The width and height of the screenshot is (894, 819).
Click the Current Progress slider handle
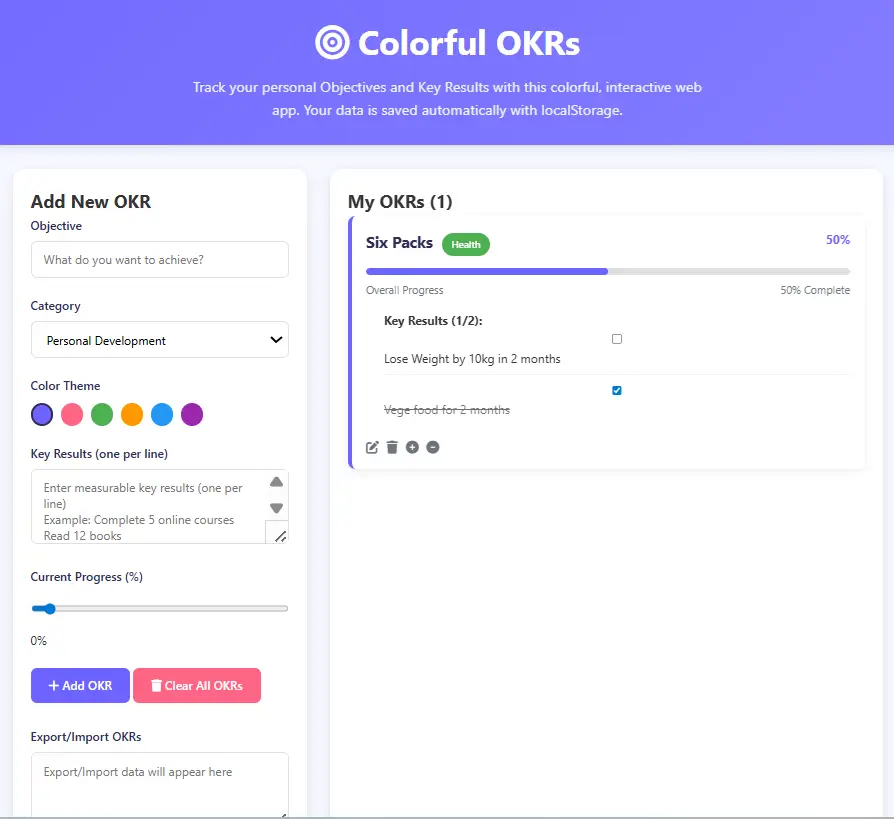49,608
